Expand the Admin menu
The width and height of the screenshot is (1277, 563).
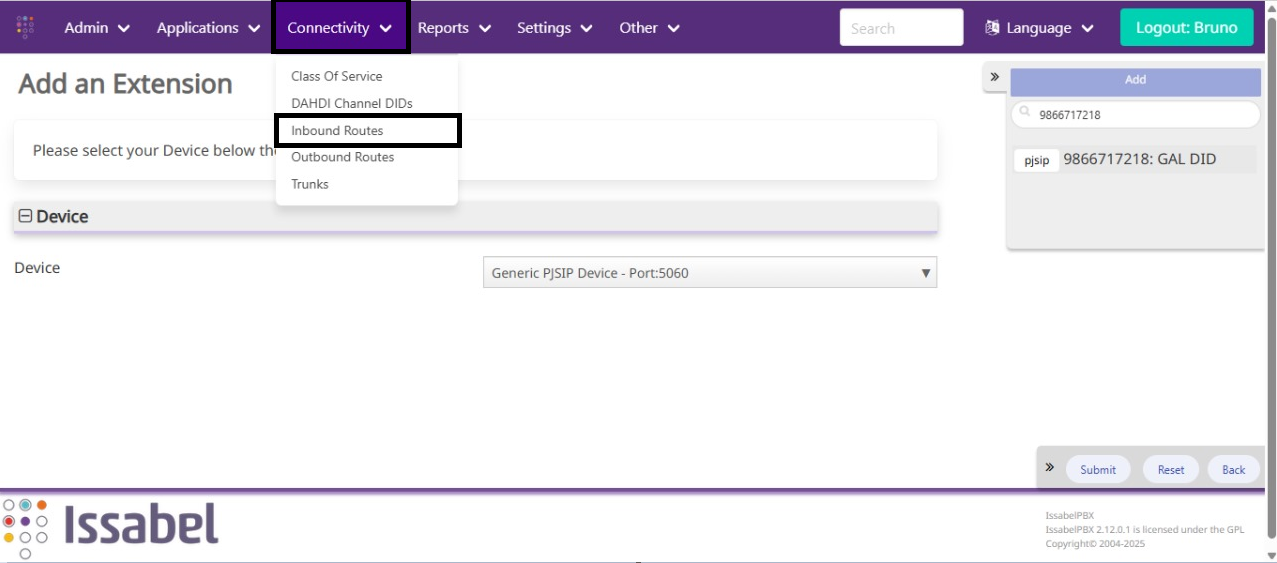coord(97,28)
